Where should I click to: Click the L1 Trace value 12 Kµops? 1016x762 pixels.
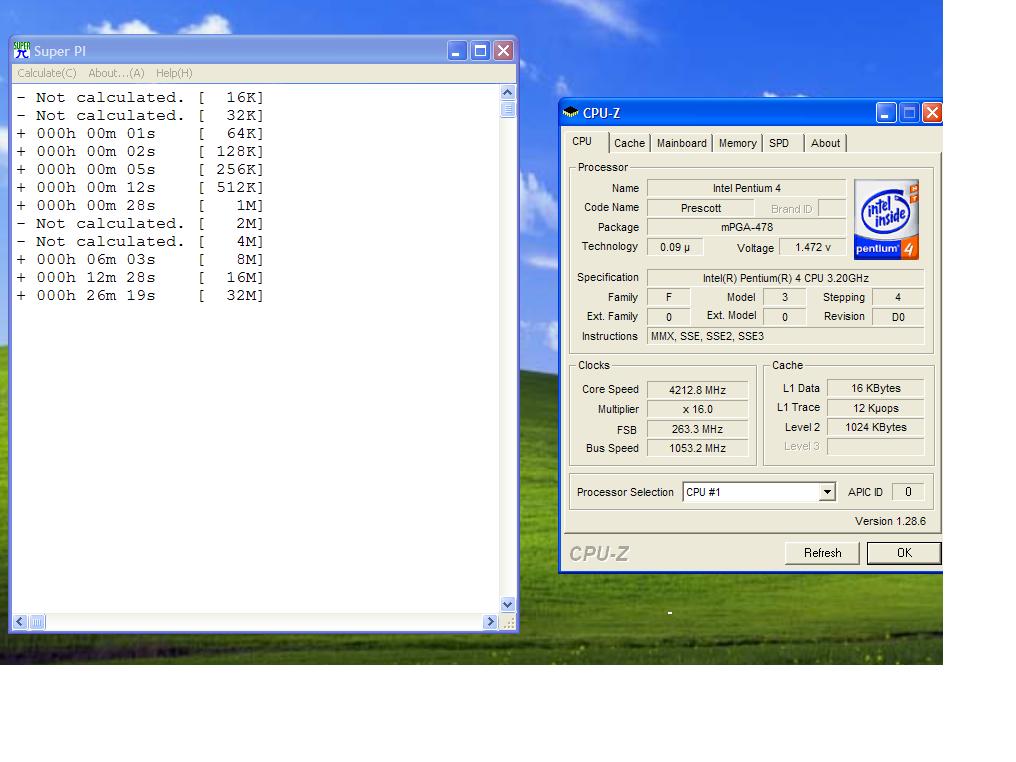[x=875, y=408]
